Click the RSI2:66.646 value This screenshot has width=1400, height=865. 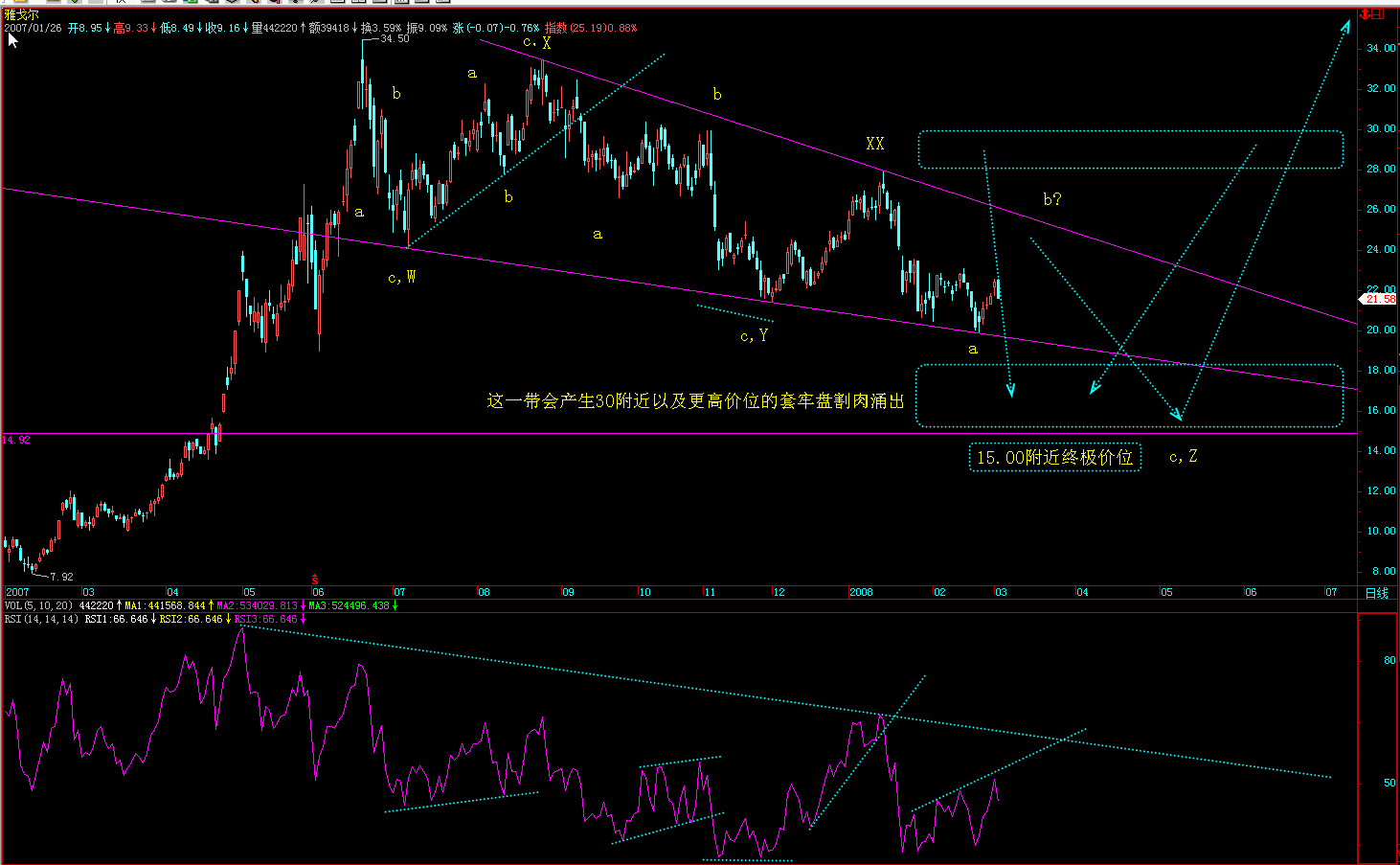[191, 619]
